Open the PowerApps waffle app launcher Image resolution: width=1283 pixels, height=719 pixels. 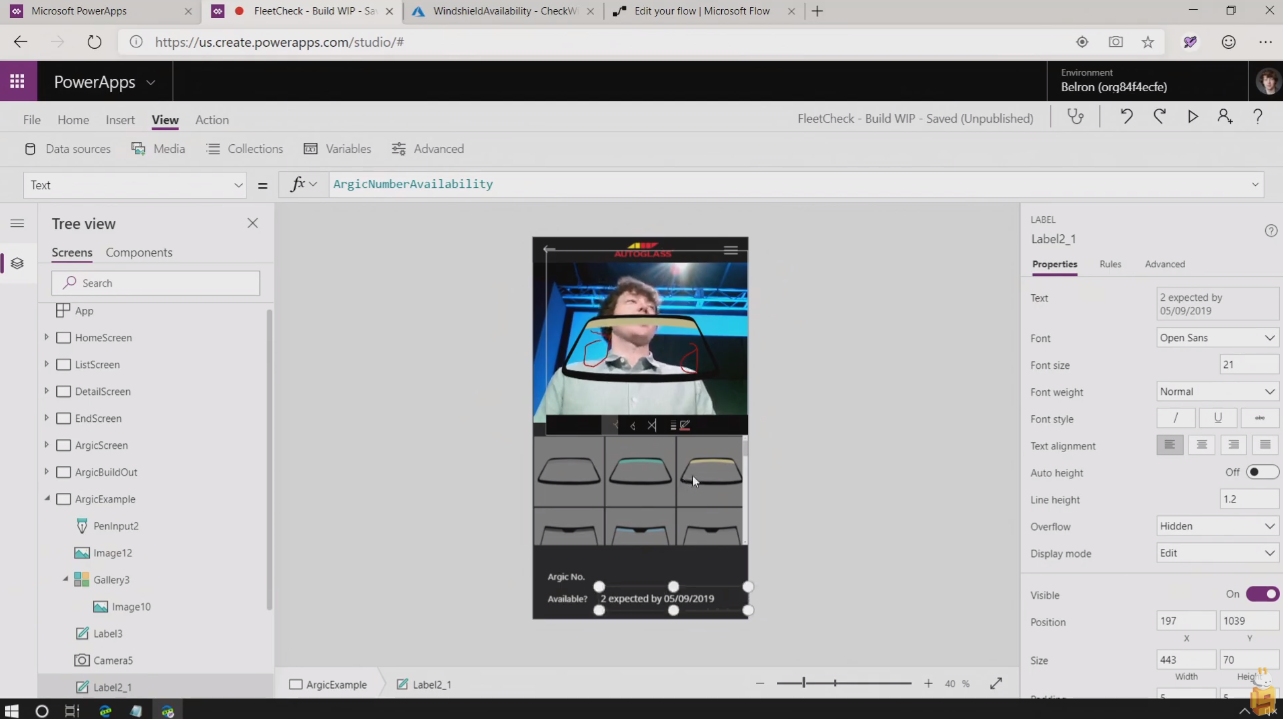tap(18, 82)
